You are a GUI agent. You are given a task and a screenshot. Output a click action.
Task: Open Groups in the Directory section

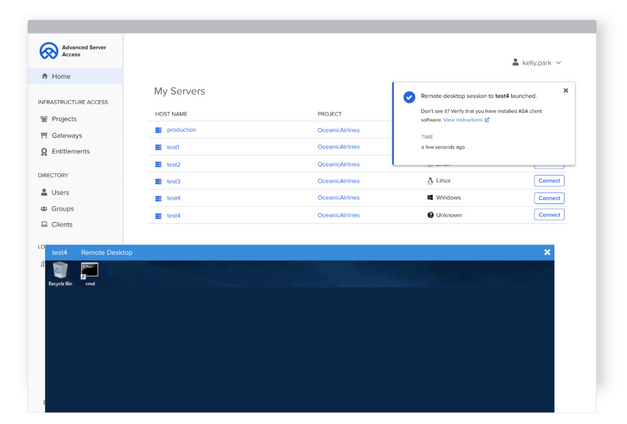(63, 209)
